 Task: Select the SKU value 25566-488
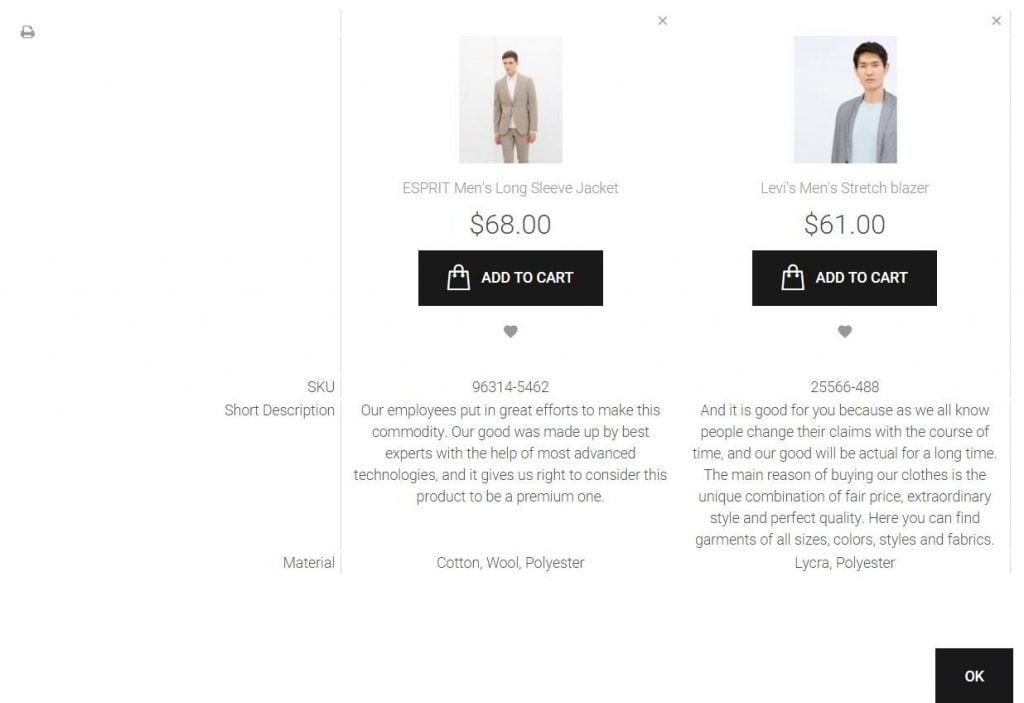844,387
